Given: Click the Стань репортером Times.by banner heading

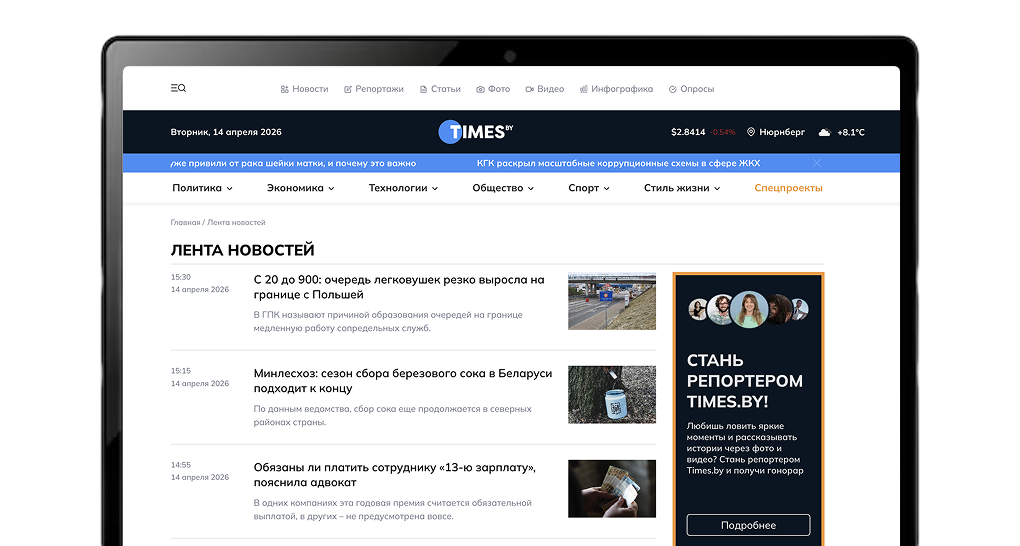Looking at the screenshot, I should pos(745,381).
